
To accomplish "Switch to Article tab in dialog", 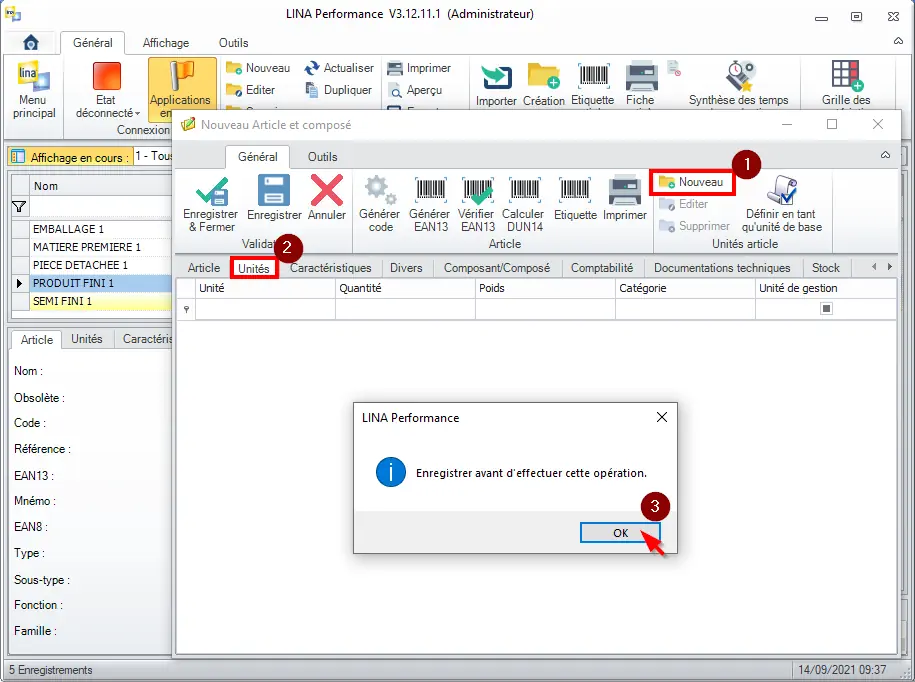I will click(x=204, y=268).
